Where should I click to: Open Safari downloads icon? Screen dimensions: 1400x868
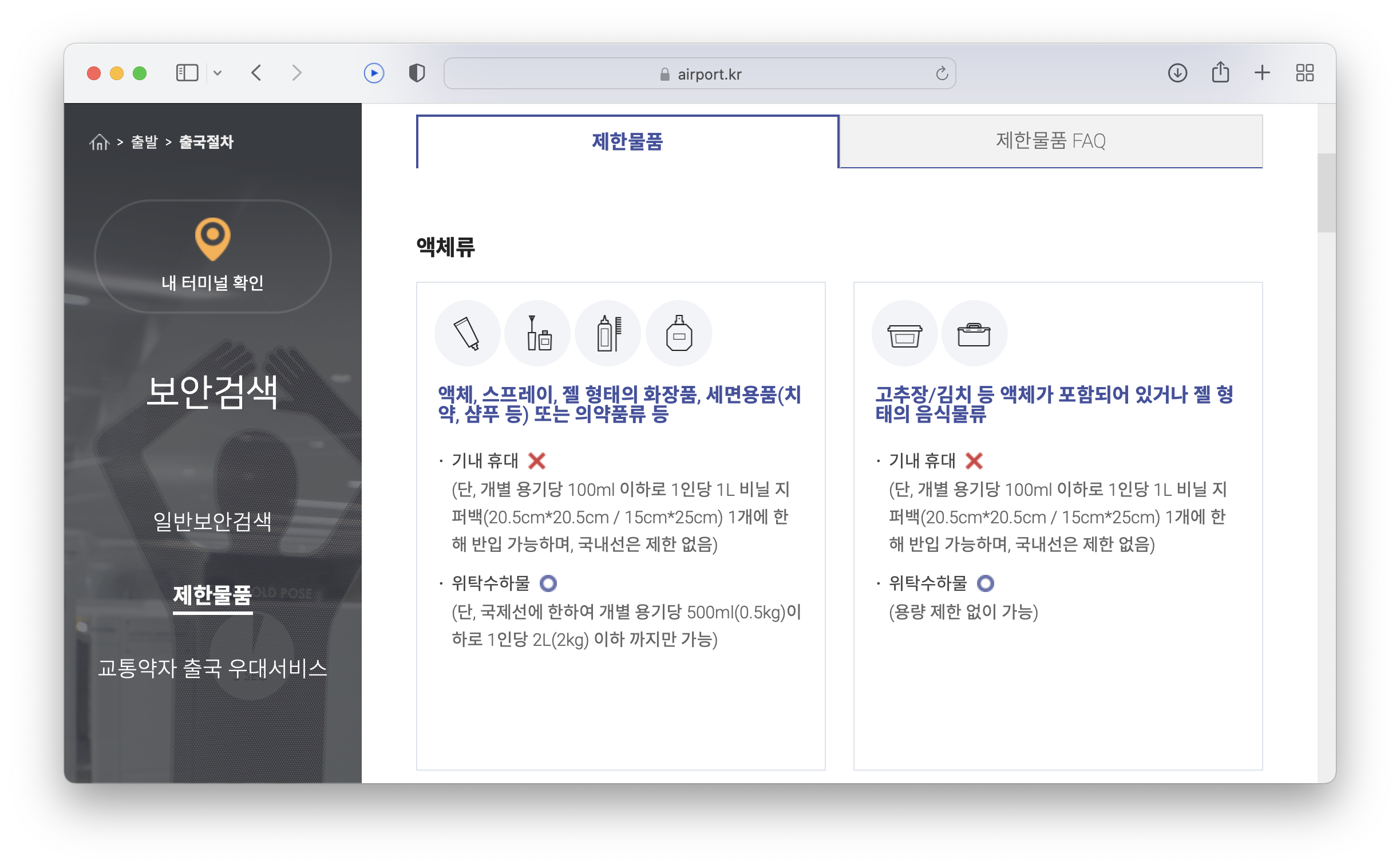1177,73
